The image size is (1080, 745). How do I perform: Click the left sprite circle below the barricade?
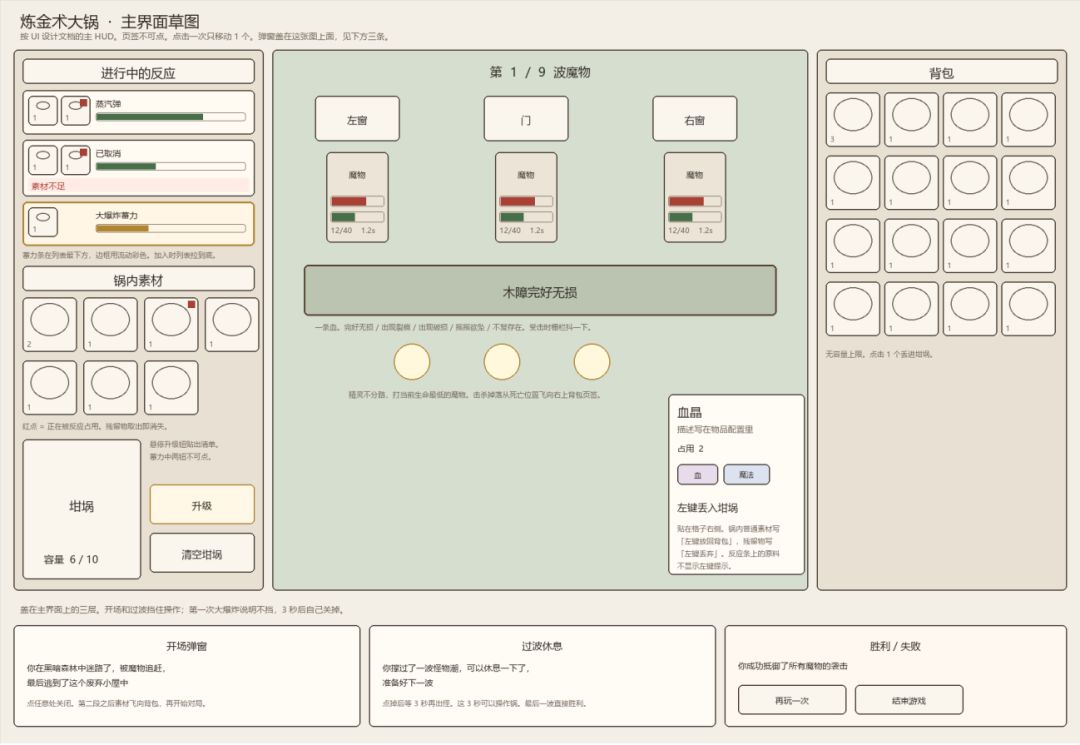point(412,362)
